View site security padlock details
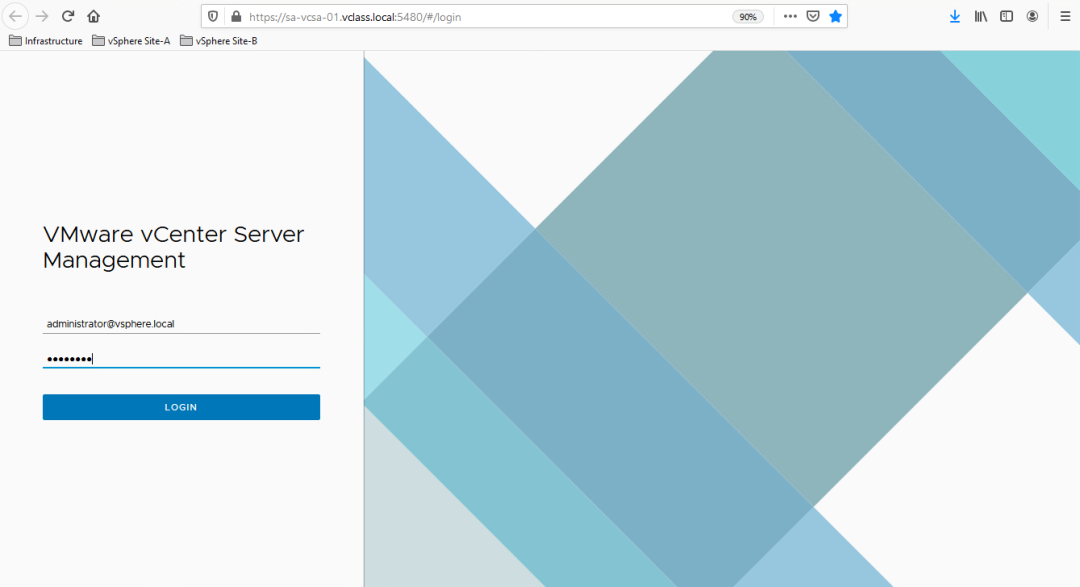Viewport: 1080px width, 587px height. tap(236, 17)
